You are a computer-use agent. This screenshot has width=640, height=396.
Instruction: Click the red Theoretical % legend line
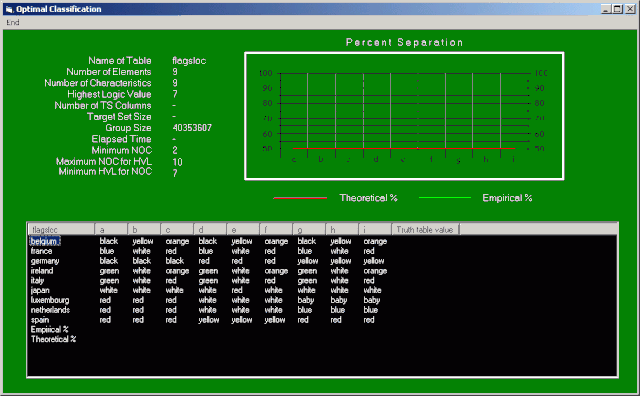(x=300, y=198)
